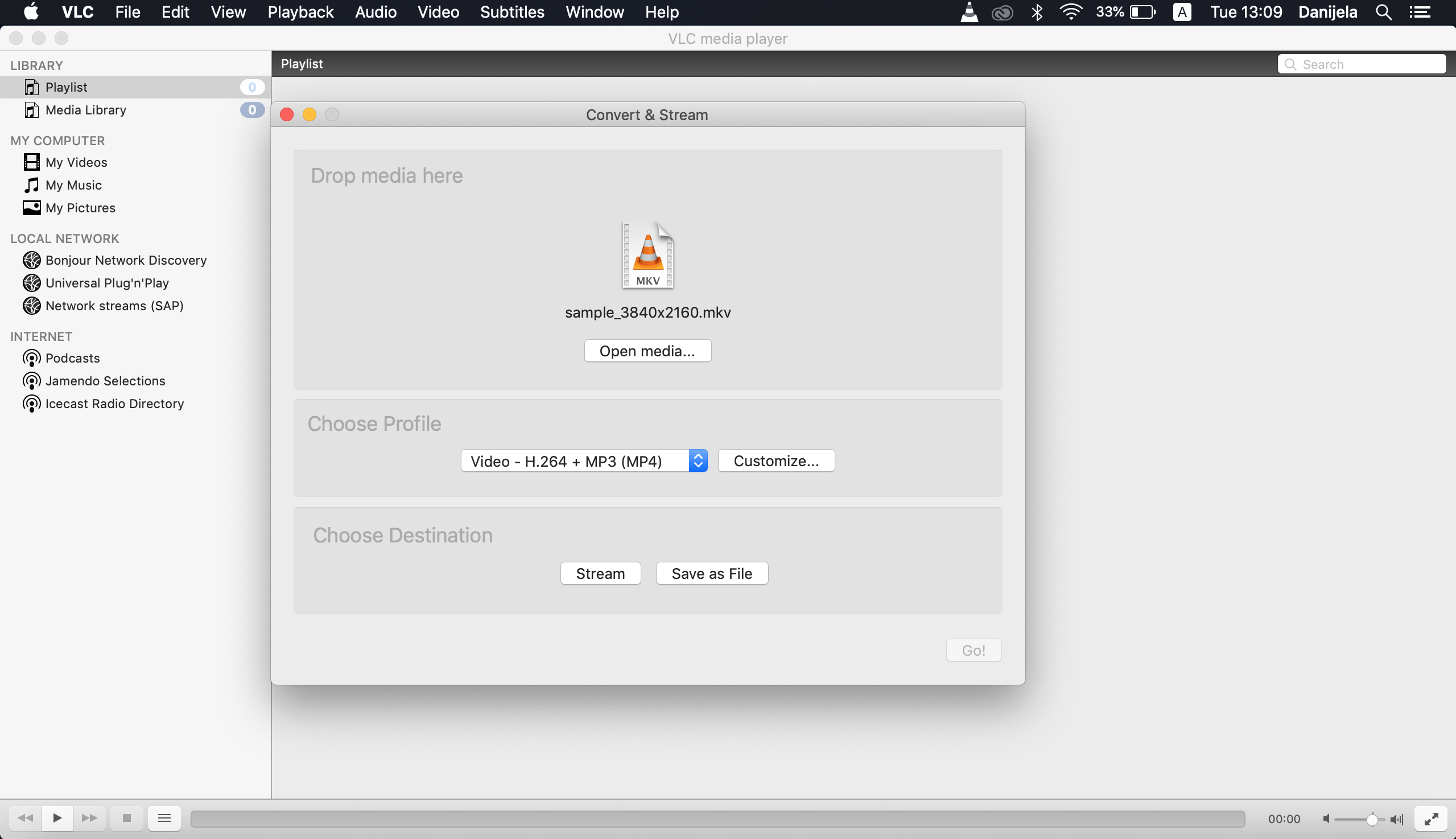
Task: Open Podcasts in the sidebar
Action: pyautogui.click(x=72, y=358)
